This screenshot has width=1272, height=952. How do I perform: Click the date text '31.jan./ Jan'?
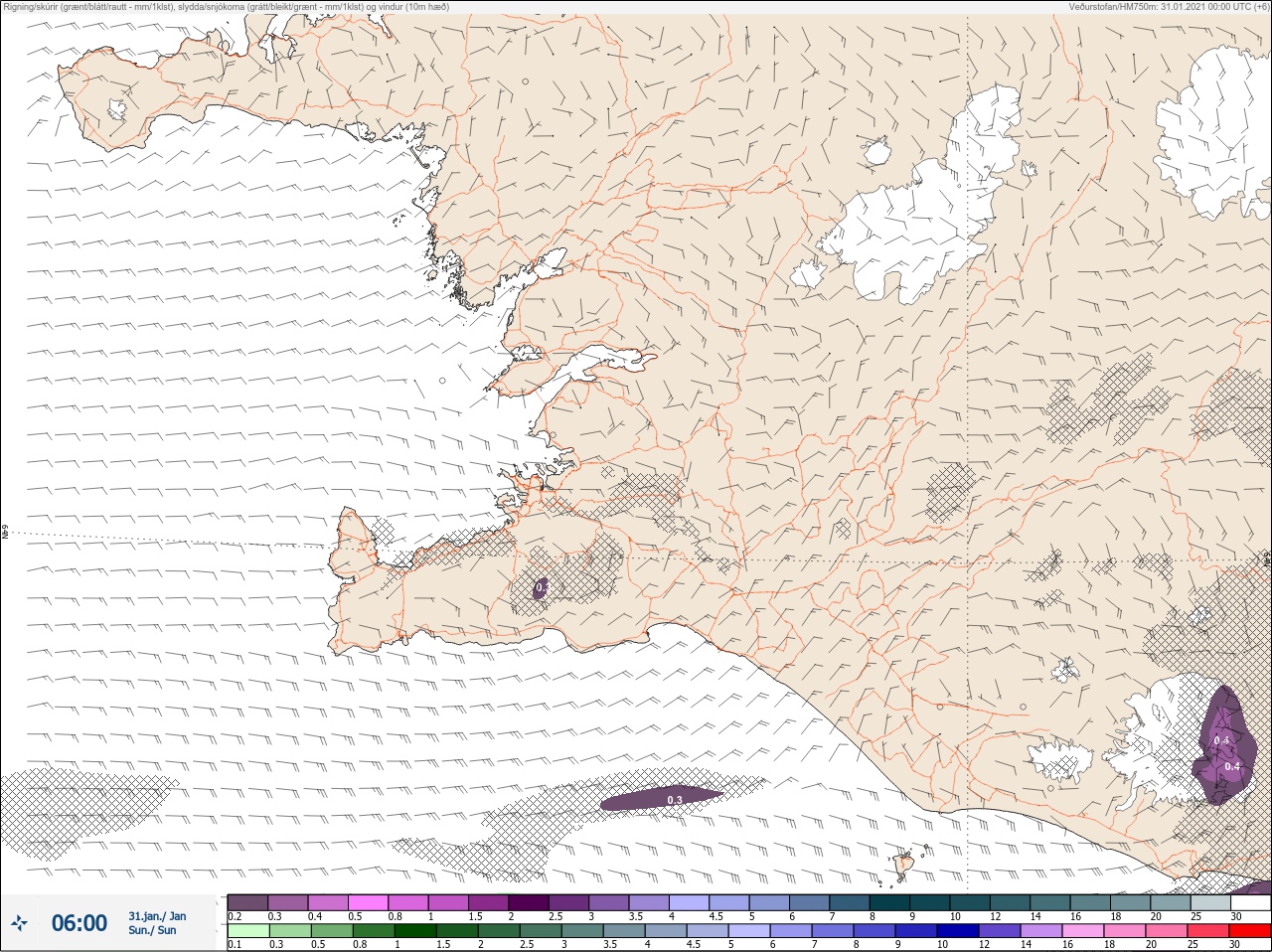pos(157,916)
